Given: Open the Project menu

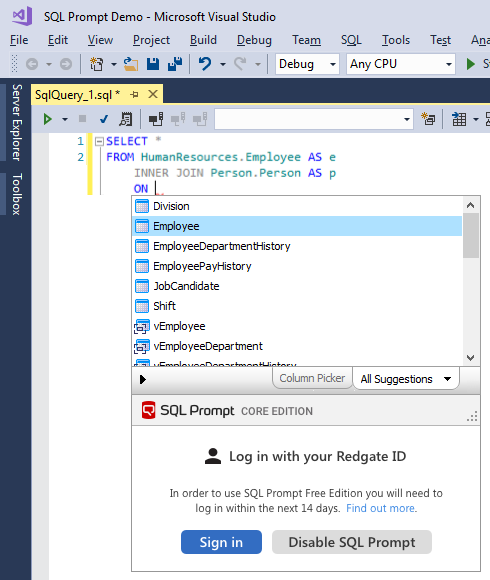Looking at the screenshot, I should [x=151, y=40].
